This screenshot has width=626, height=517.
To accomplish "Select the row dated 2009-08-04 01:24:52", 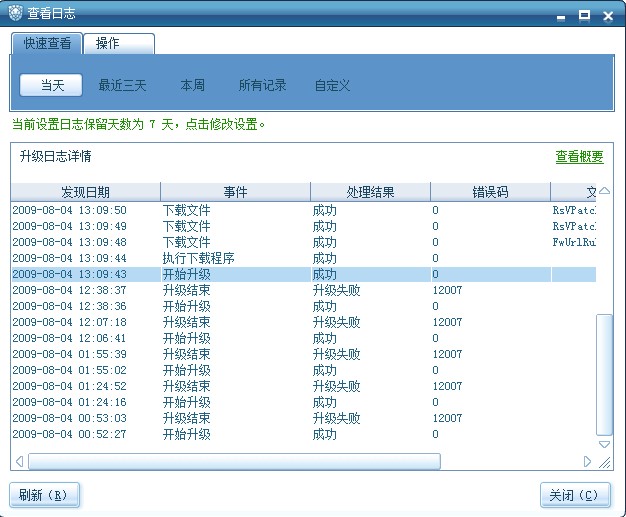I will coord(303,386).
